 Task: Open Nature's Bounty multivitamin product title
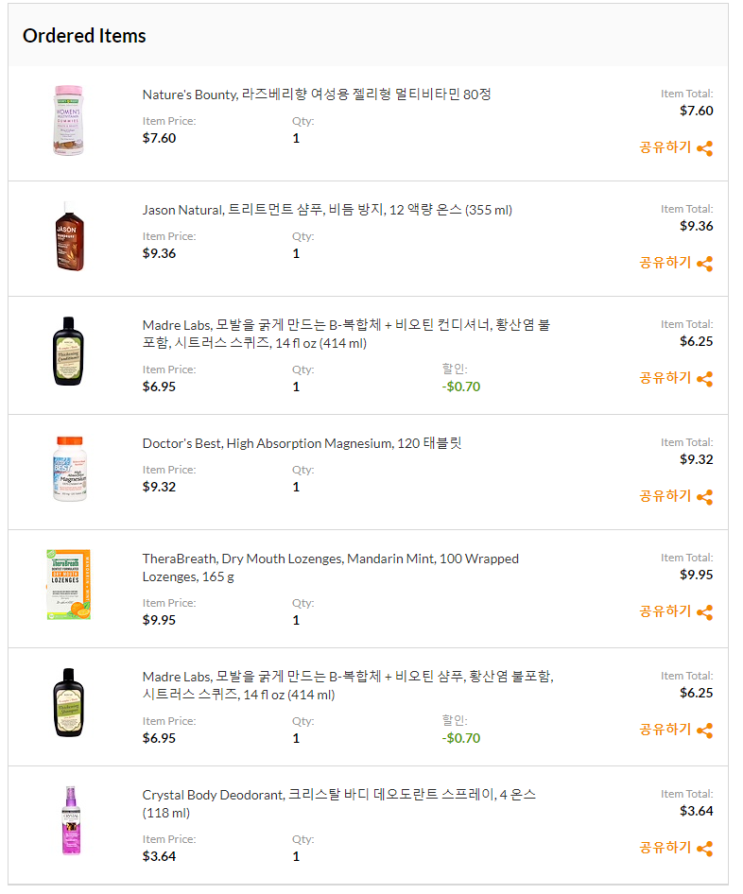tap(316, 94)
